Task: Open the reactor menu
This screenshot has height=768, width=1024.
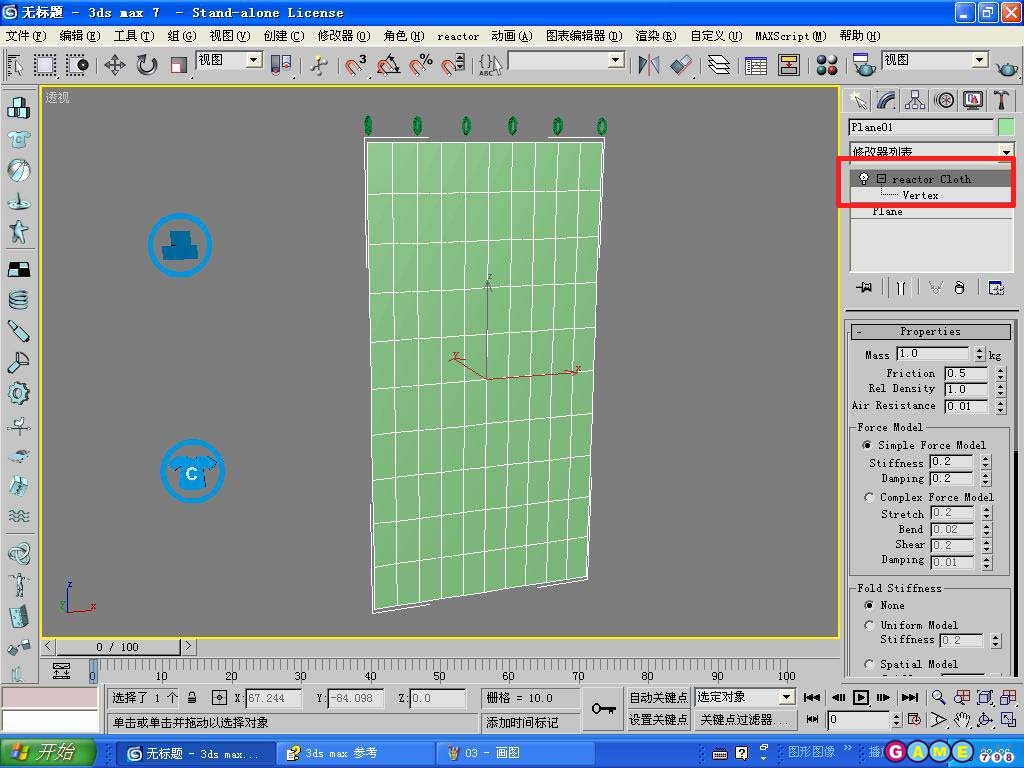Action: click(x=457, y=36)
